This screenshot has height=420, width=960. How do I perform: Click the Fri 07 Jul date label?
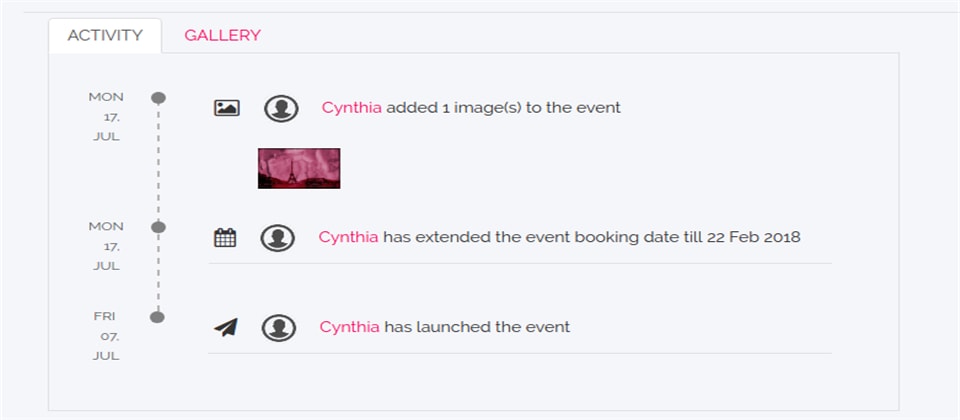coord(106,336)
